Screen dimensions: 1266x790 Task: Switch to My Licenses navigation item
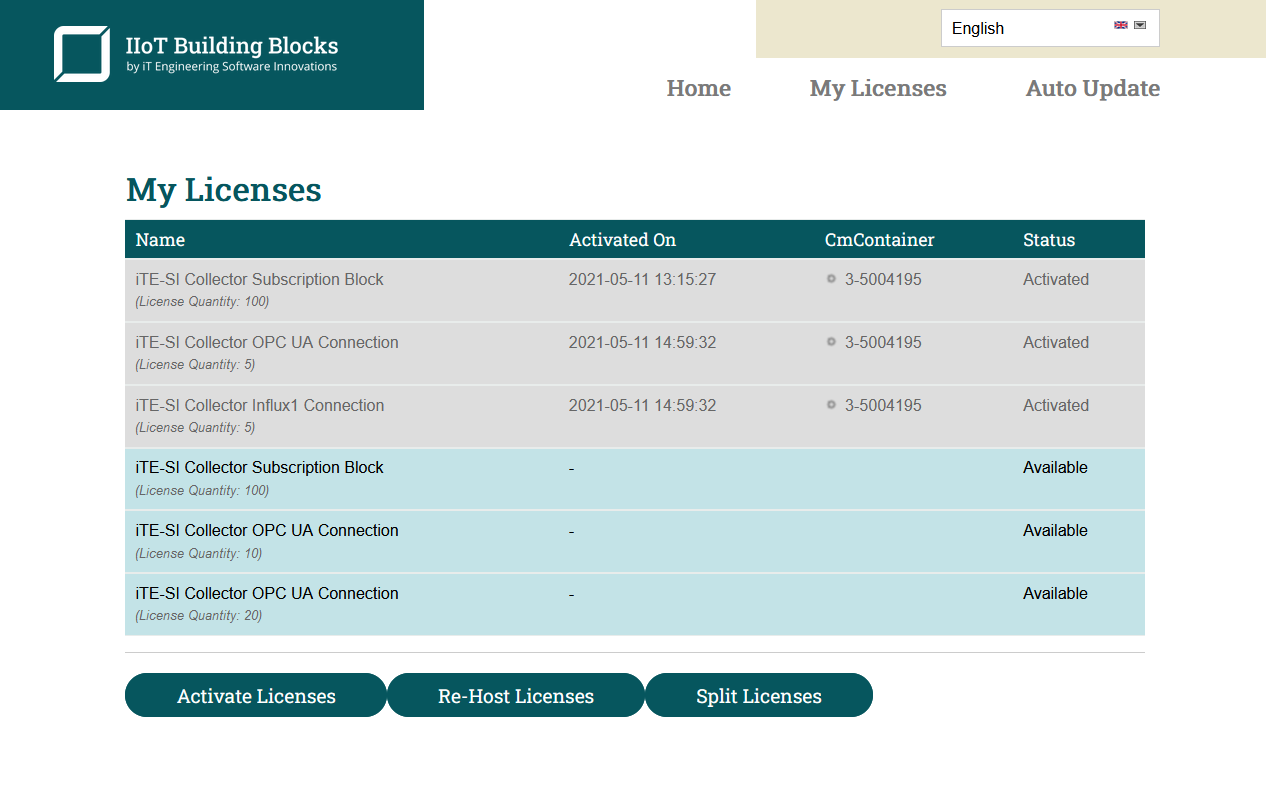878,88
